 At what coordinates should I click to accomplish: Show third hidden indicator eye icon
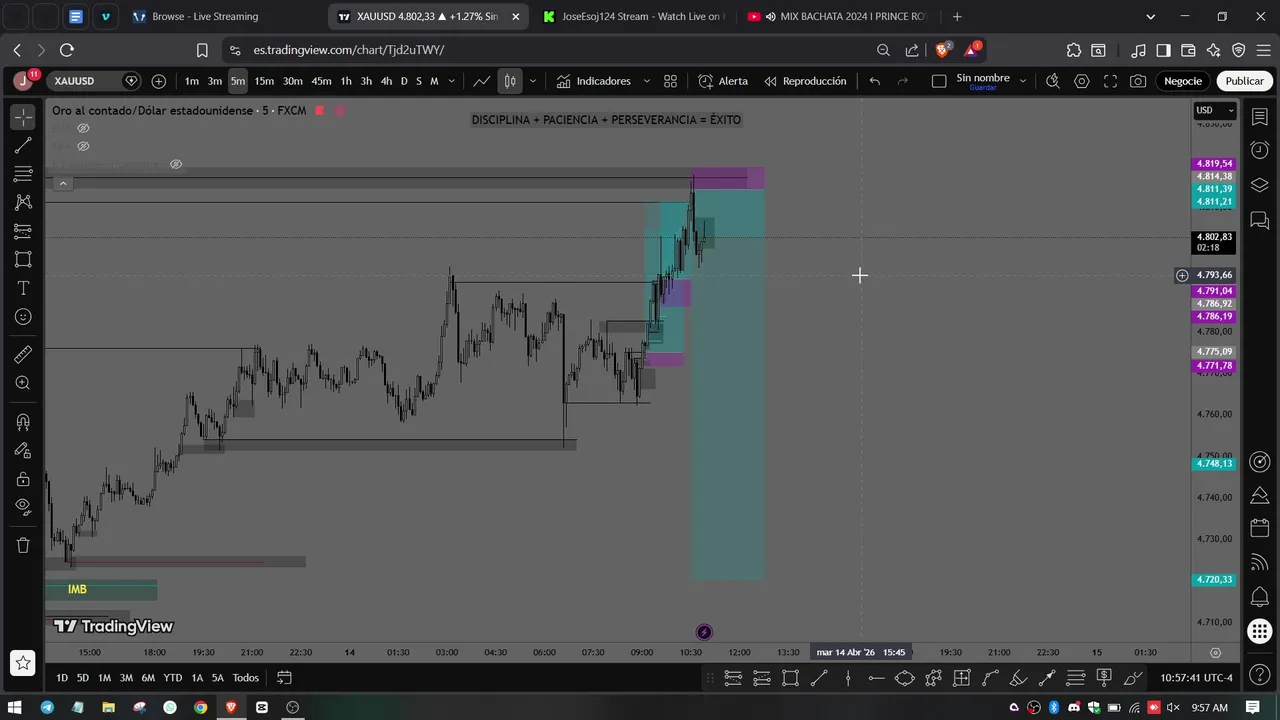click(x=176, y=164)
